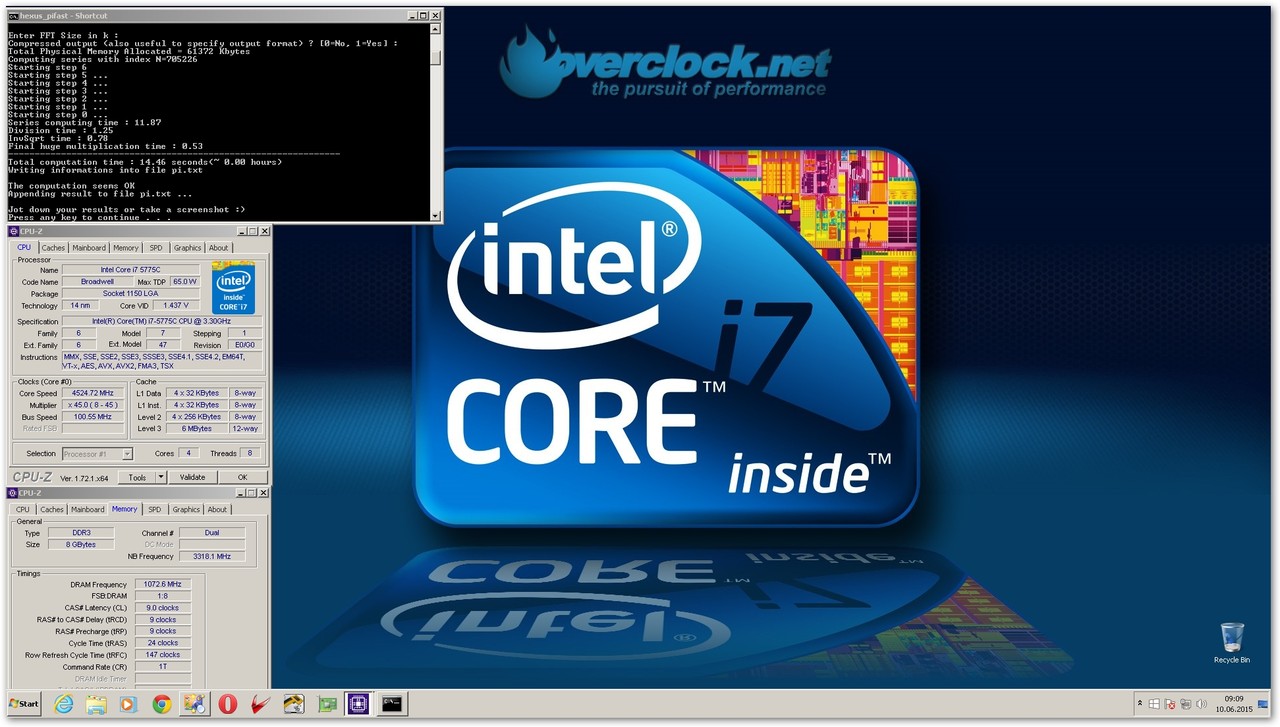
Task: Click the red checkmark taskbar icon
Action: pyautogui.click(x=260, y=704)
